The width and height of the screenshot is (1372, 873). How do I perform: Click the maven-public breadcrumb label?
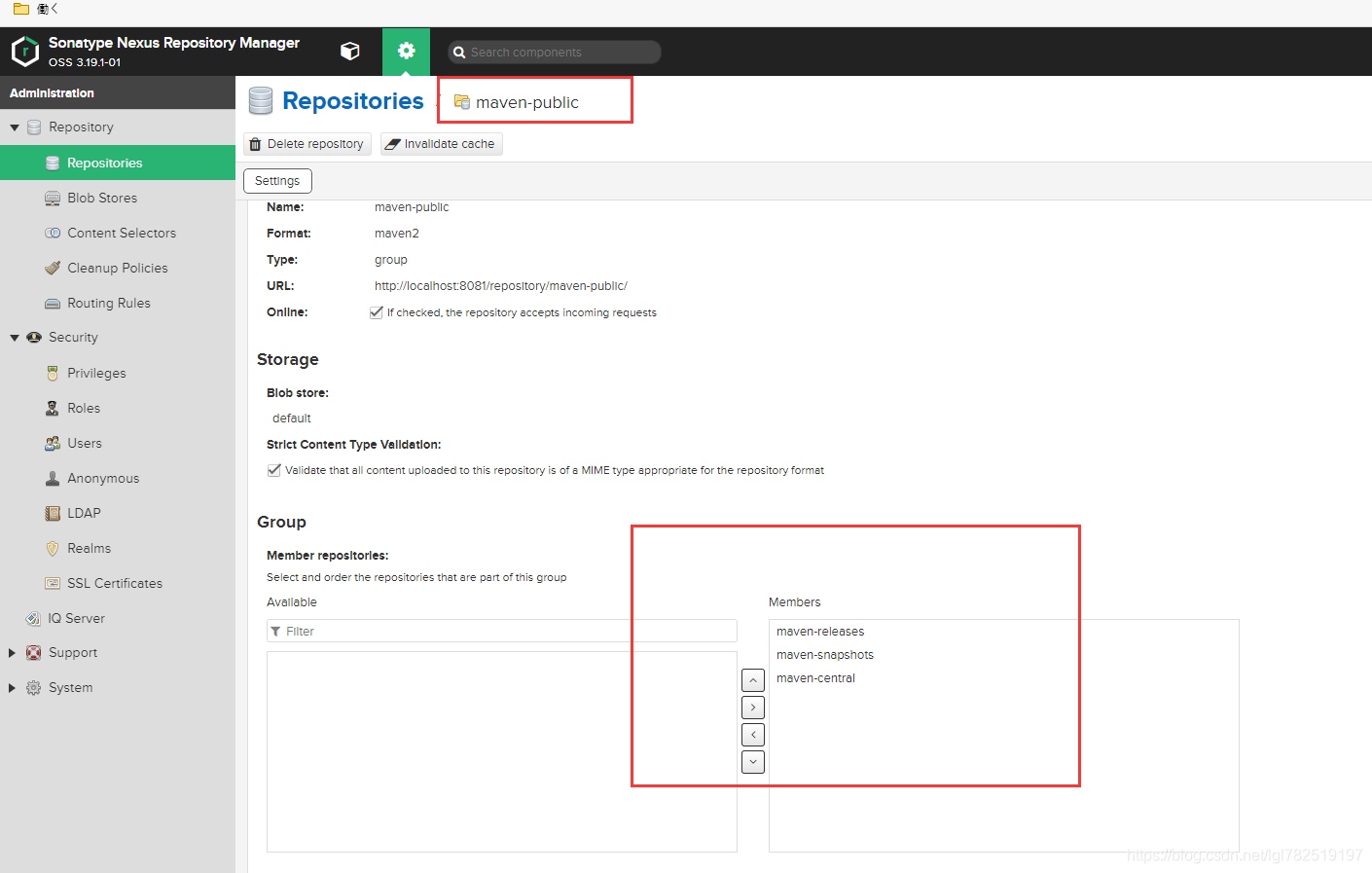click(527, 102)
